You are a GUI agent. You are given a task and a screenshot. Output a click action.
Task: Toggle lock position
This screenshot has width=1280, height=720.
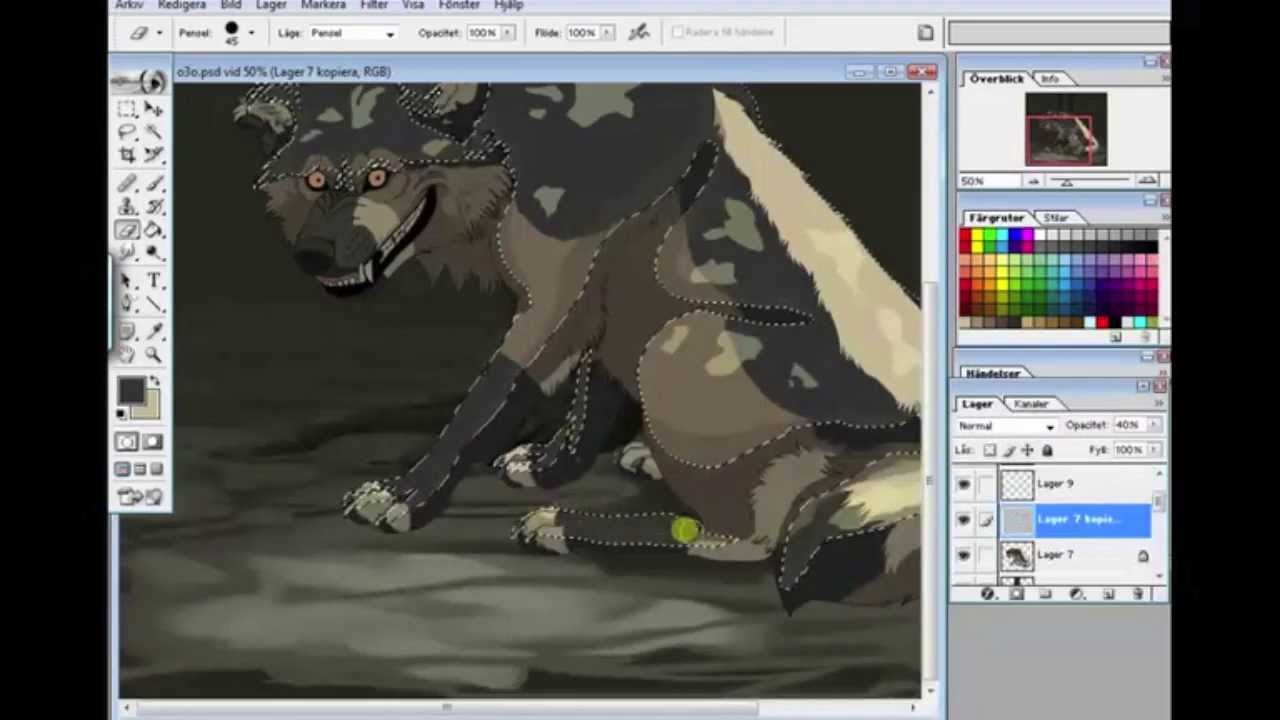coord(1028,451)
